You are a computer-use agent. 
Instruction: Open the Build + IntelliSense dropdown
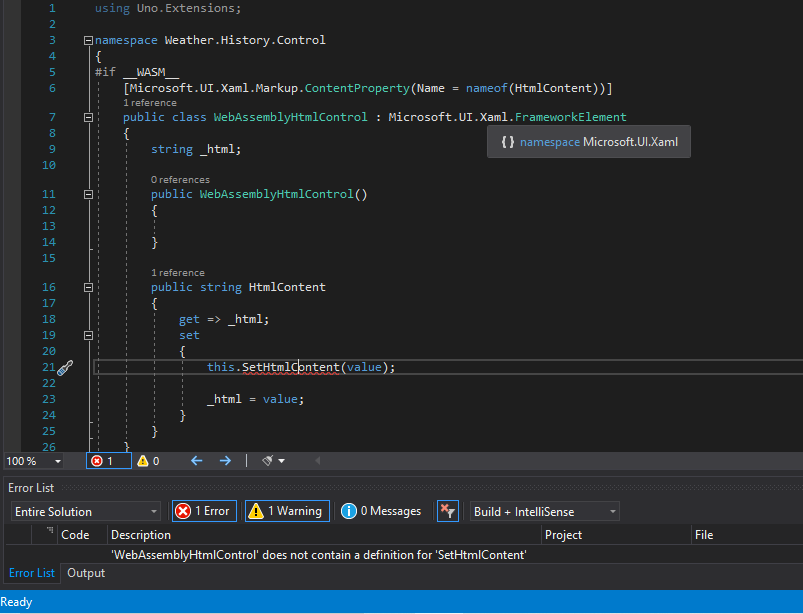(543, 511)
